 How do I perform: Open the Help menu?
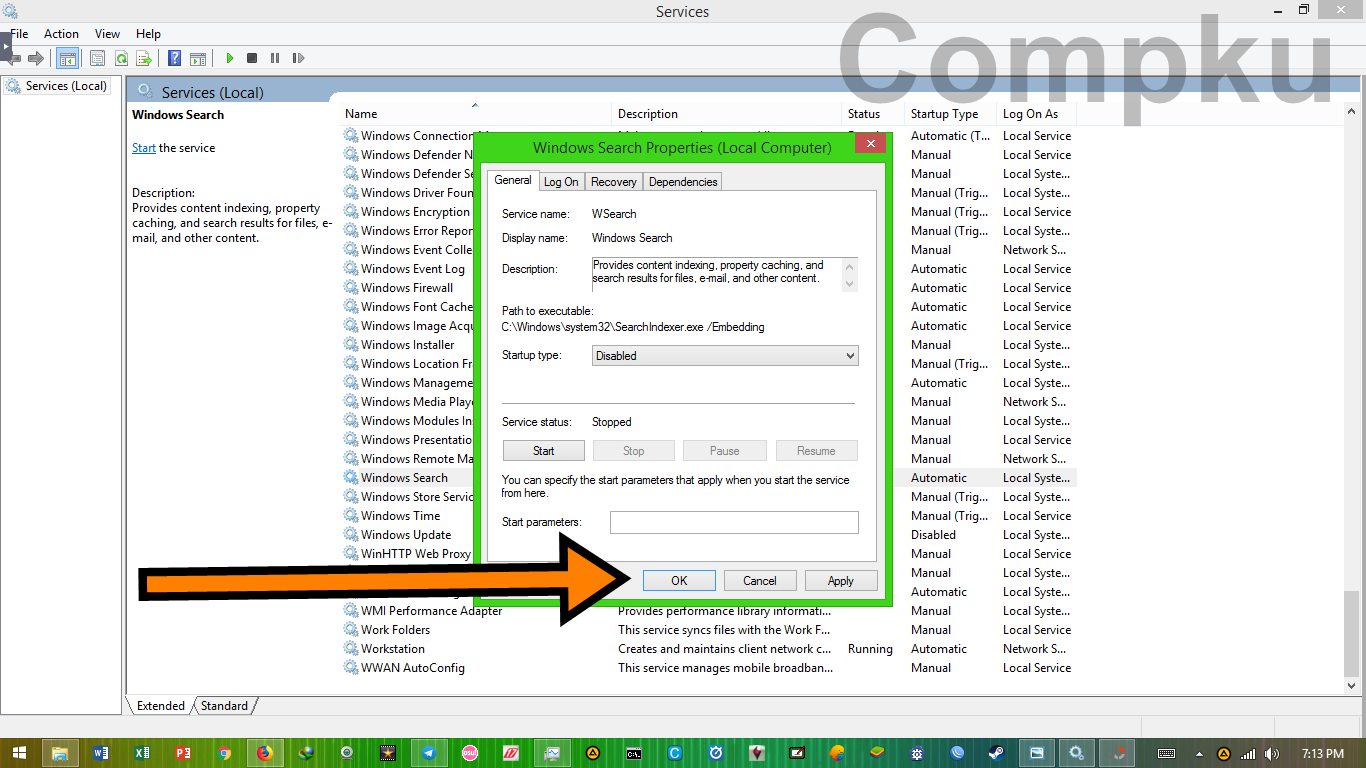click(x=148, y=33)
